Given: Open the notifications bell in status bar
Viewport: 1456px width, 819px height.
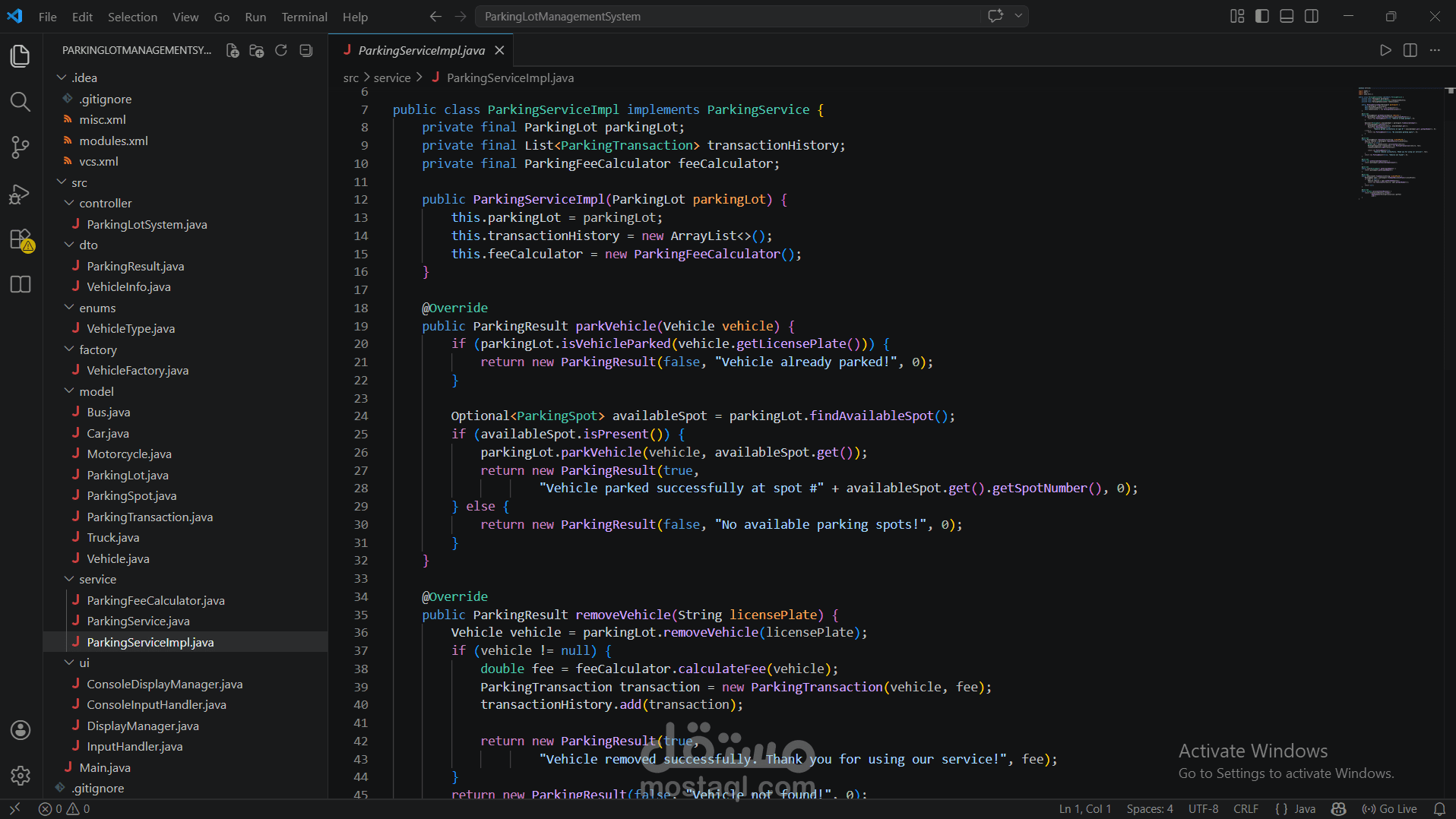Looking at the screenshot, I should tap(1439, 809).
